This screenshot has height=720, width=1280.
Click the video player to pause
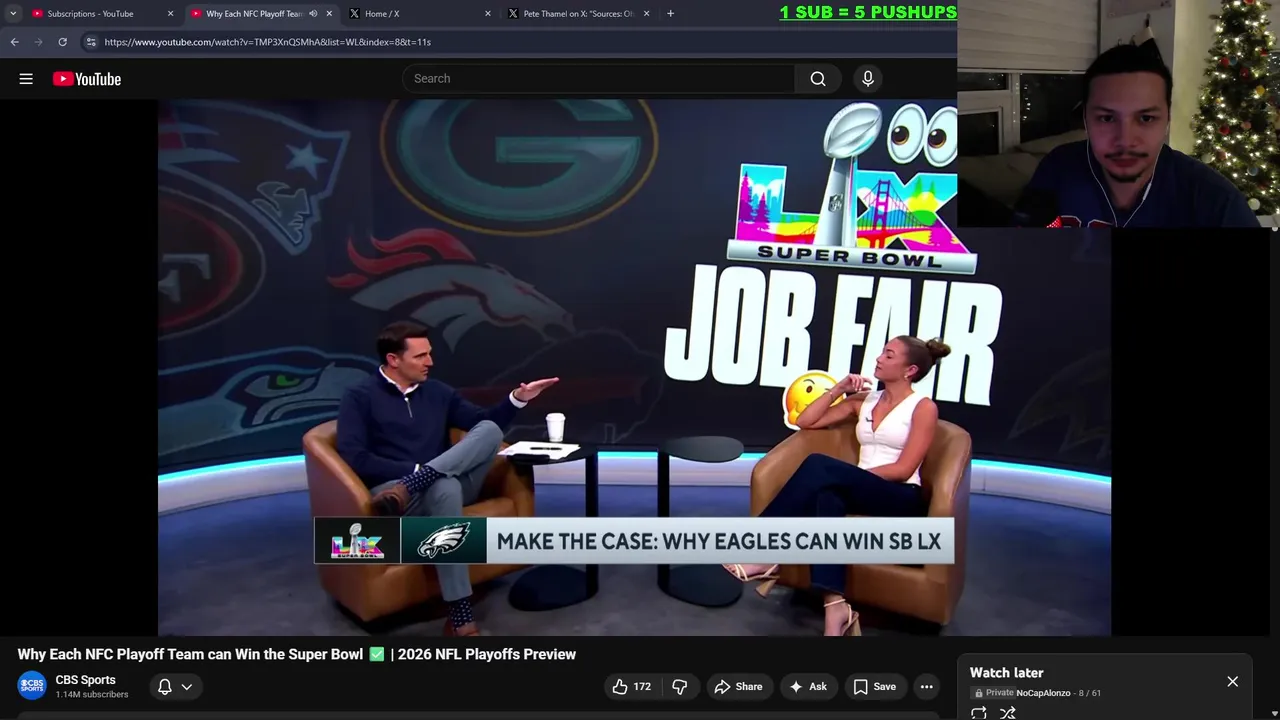click(634, 367)
